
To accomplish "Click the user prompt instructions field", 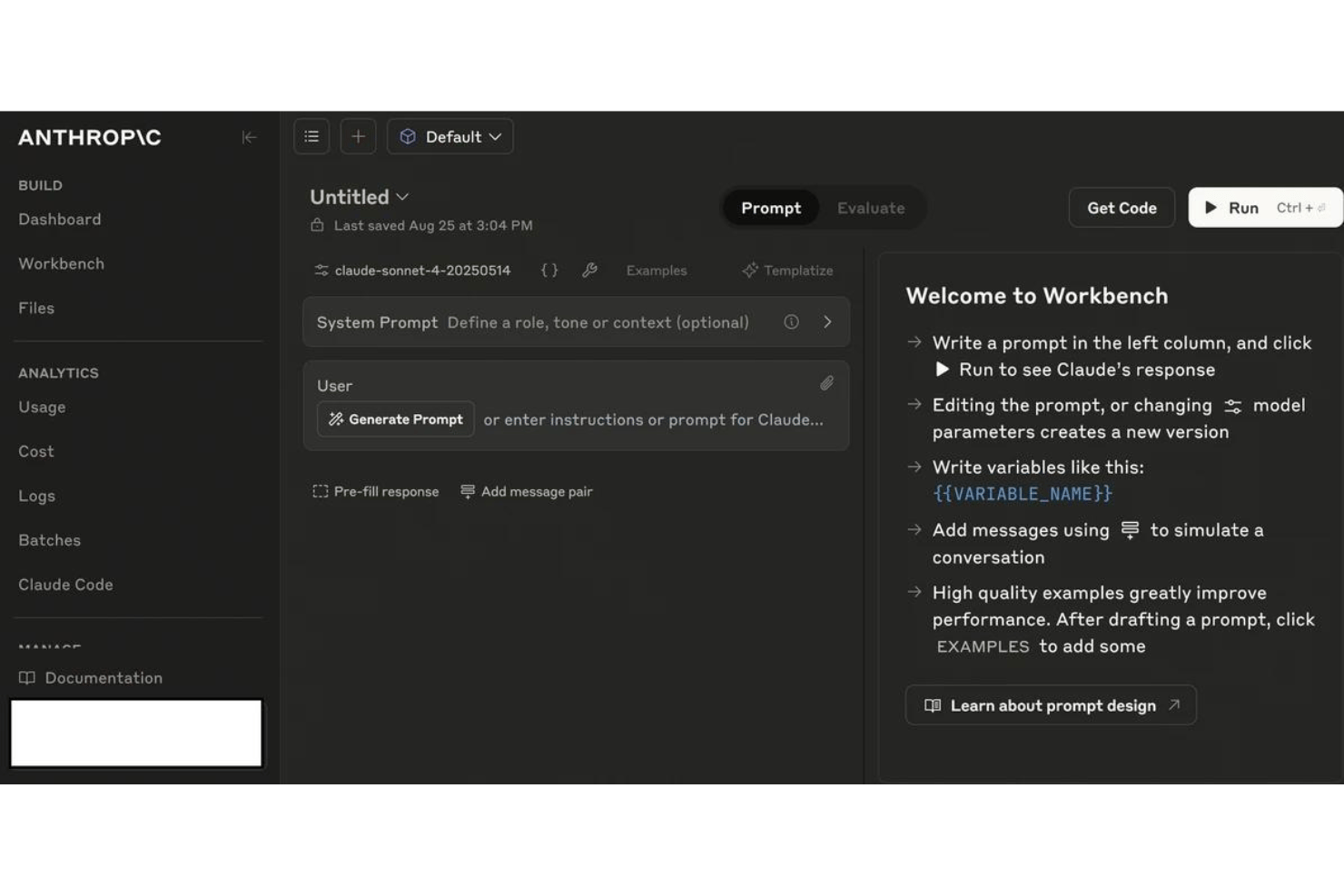I will (x=654, y=419).
